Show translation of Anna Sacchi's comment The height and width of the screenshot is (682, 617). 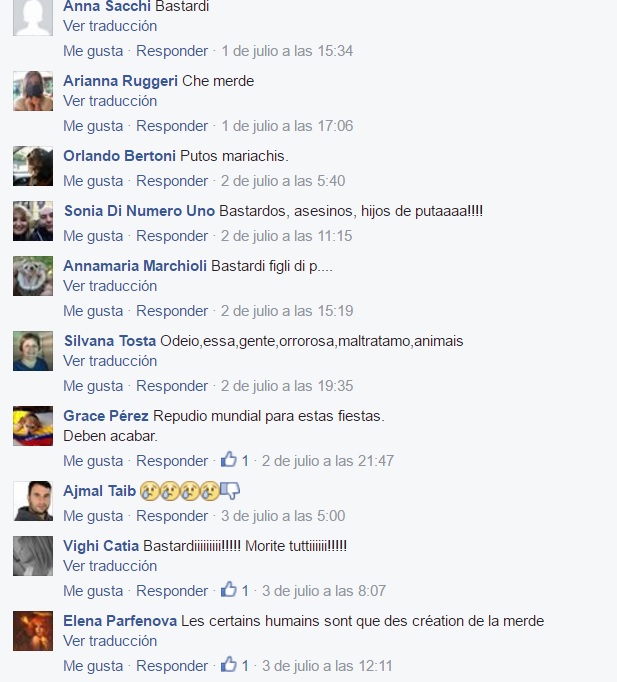point(110,26)
